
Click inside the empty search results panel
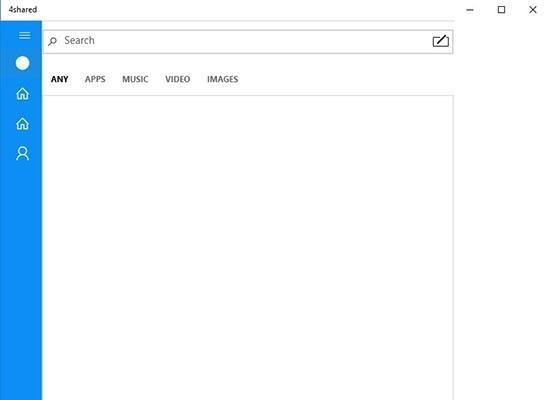248,248
